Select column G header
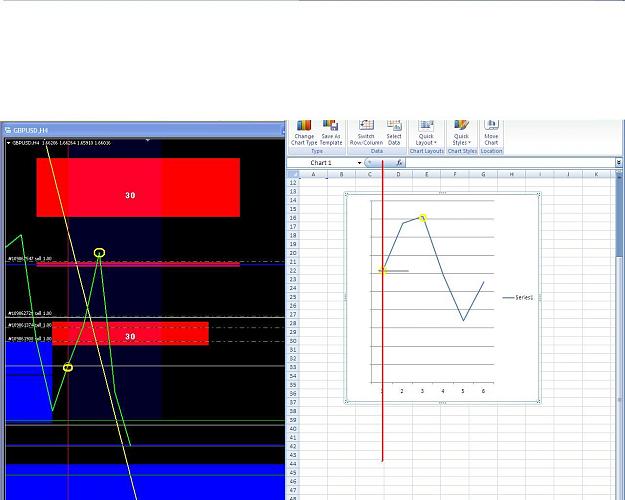The width and height of the screenshot is (625, 500). (483, 174)
